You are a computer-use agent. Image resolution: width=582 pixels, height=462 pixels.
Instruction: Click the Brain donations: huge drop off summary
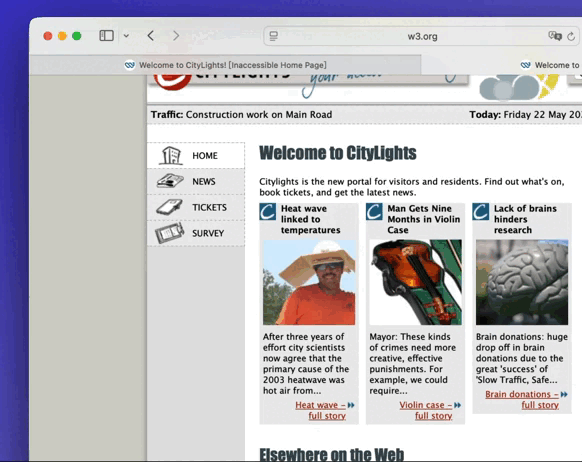tap(522, 358)
